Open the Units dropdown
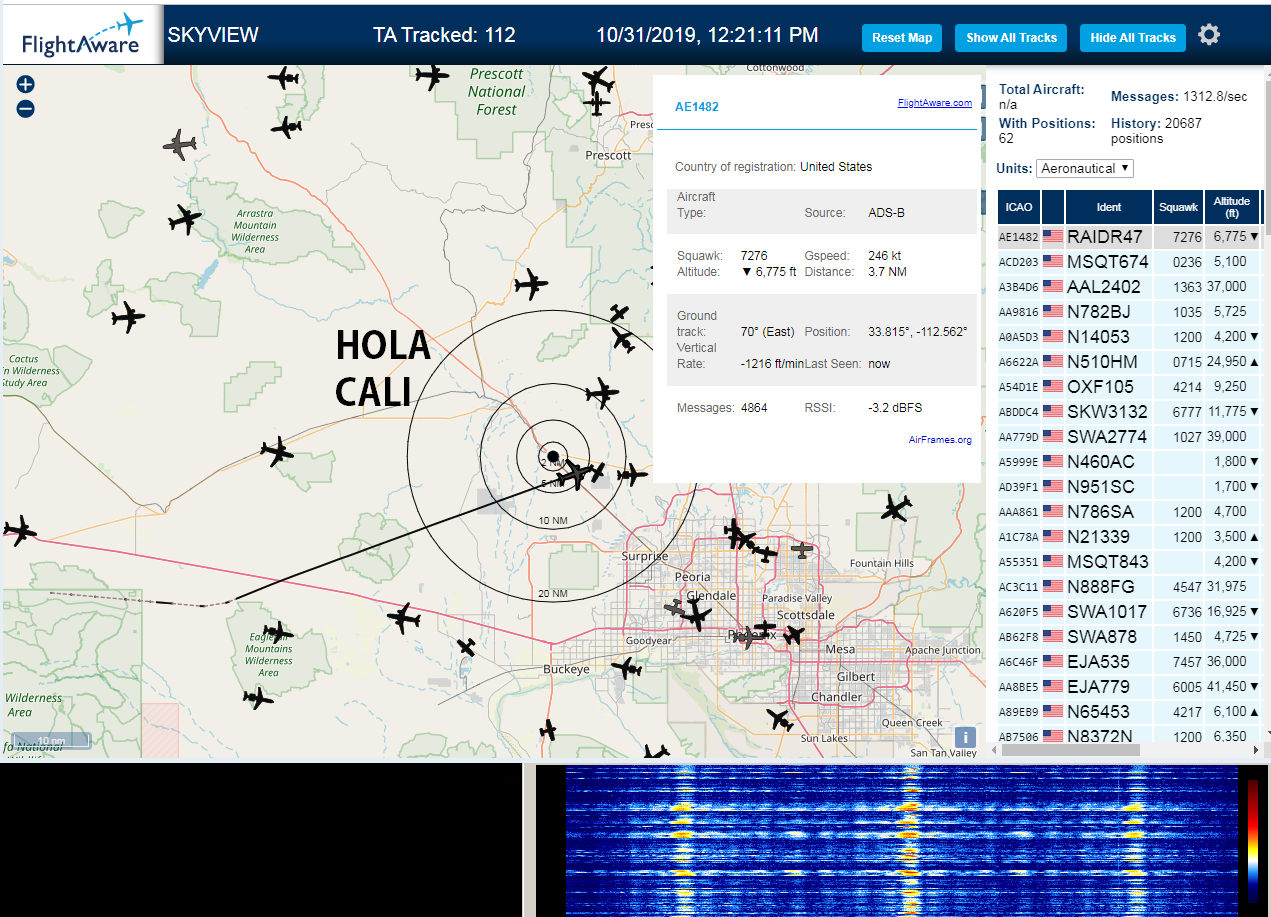The height and width of the screenshot is (917, 1271). coord(1085,168)
